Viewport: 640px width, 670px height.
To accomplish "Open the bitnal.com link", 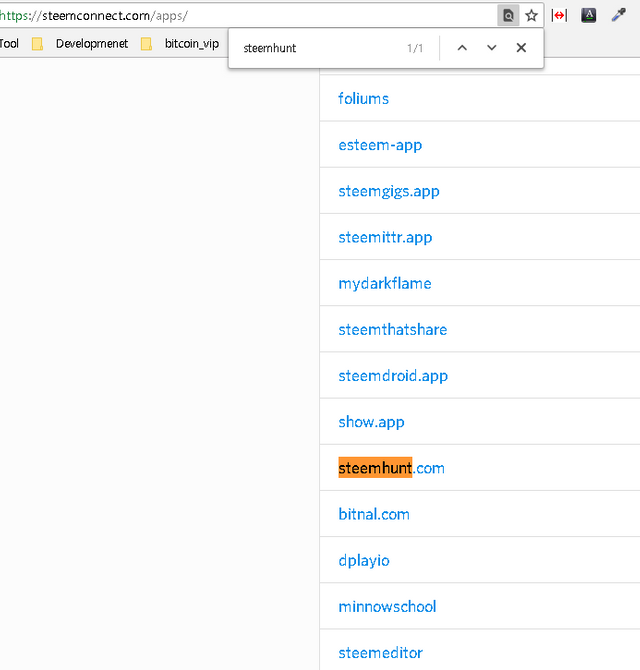I will (374, 514).
